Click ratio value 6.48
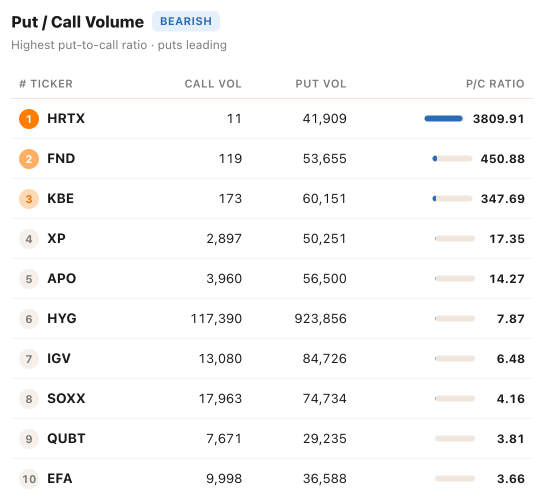541x502 pixels. (511, 359)
